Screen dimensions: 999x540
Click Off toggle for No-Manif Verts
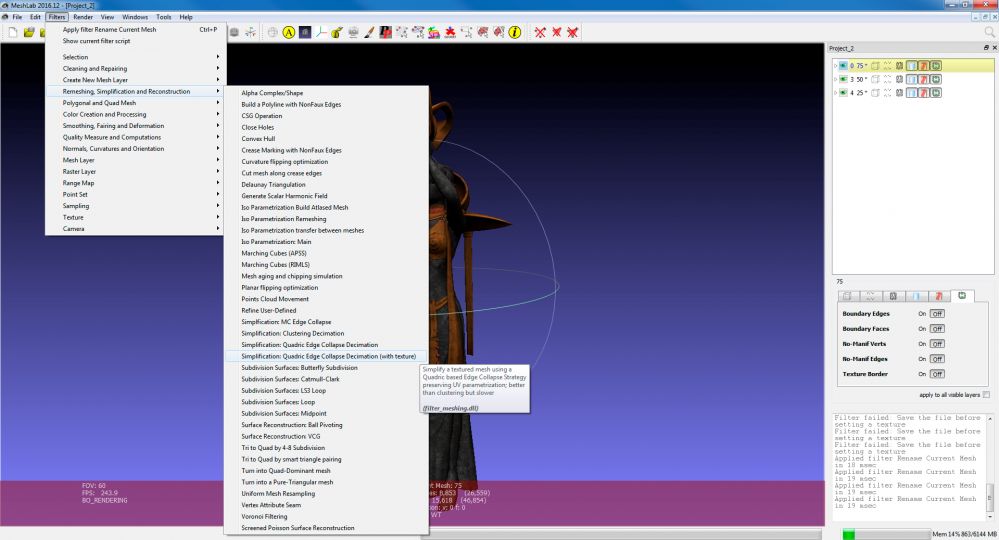click(937, 344)
